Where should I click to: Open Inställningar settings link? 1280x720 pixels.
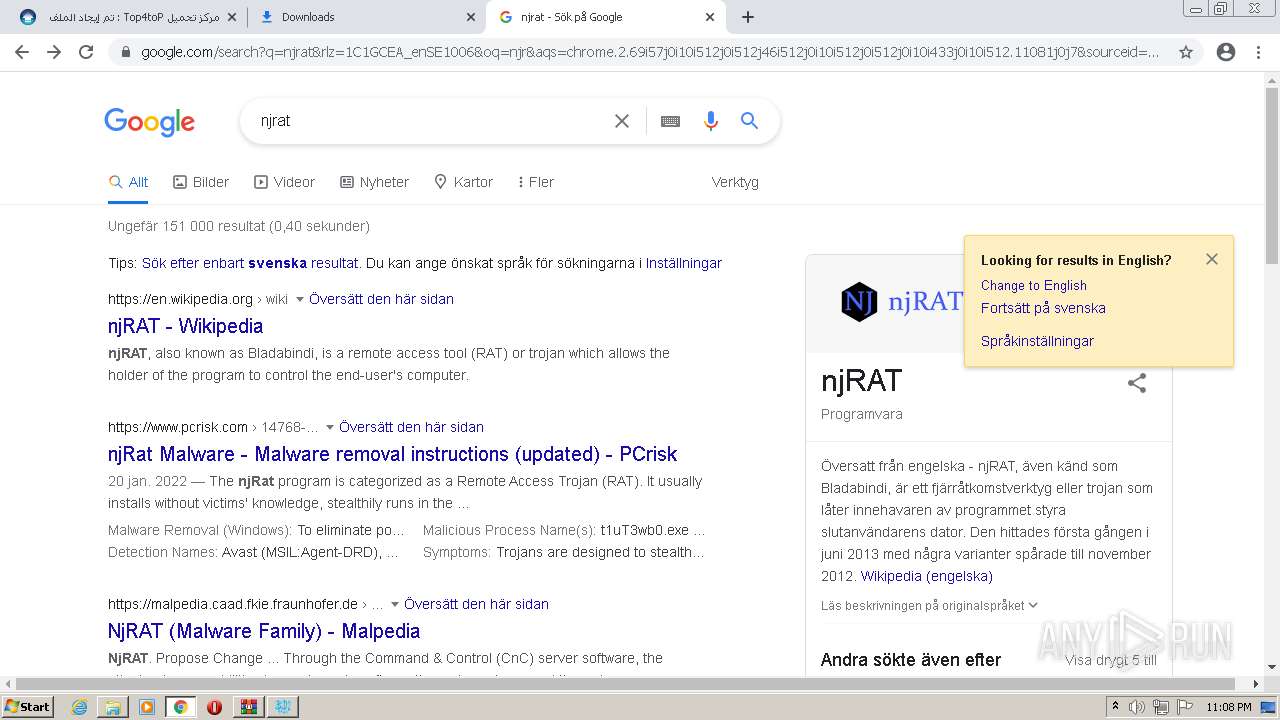[x=683, y=263]
